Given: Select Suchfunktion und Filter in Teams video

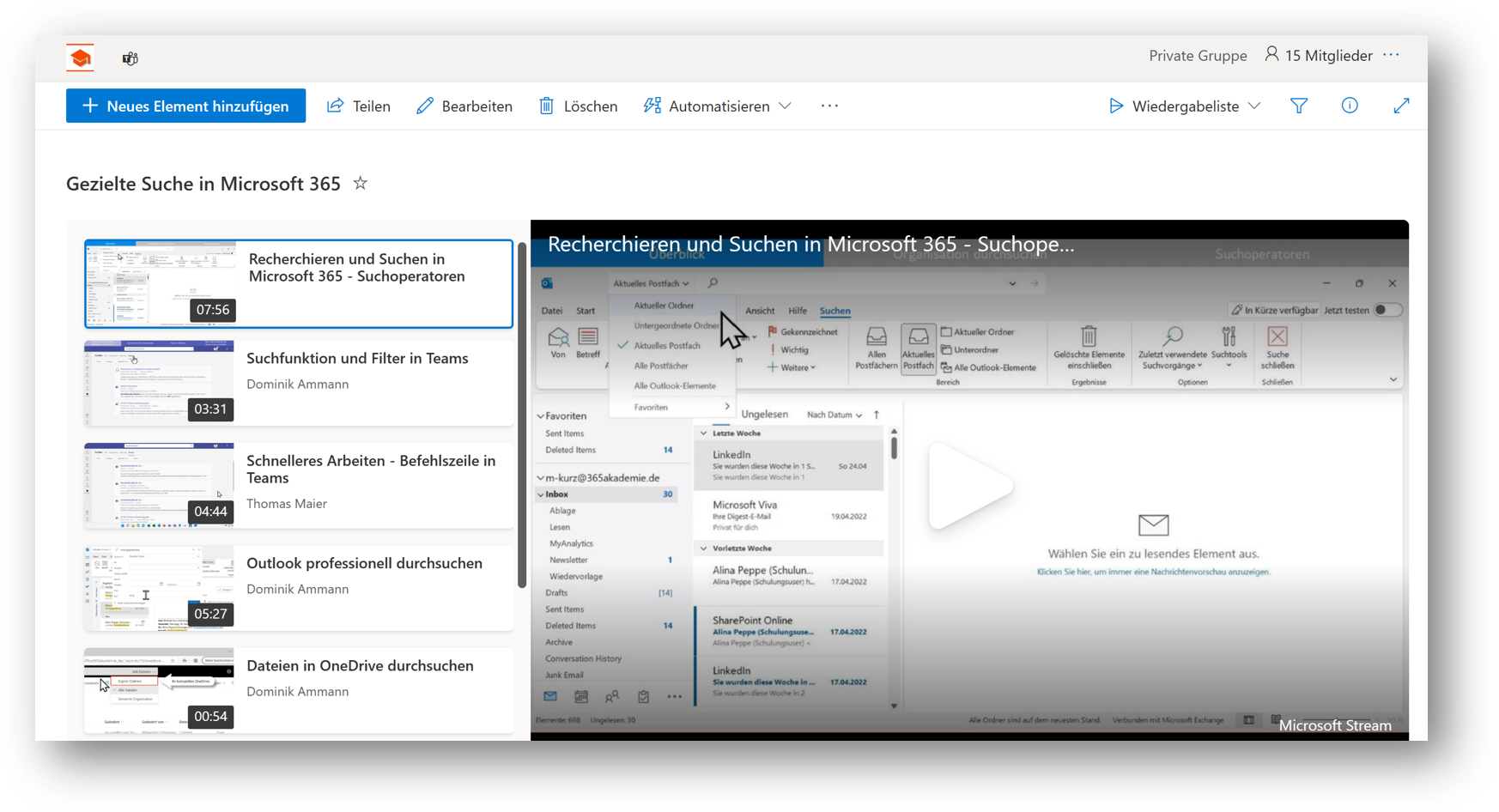Looking at the screenshot, I should tap(299, 383).
